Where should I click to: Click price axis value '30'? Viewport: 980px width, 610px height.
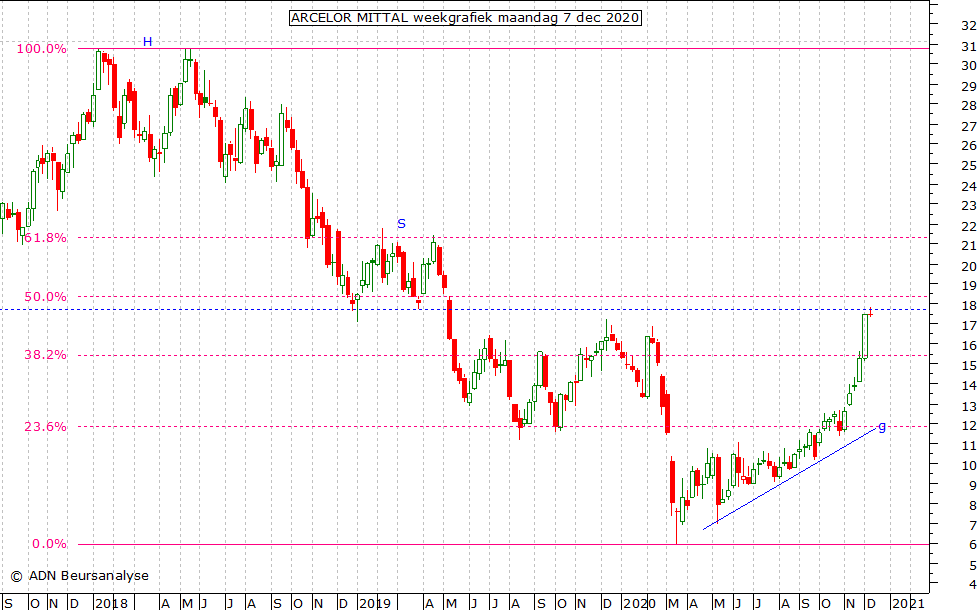coord(969,66)
